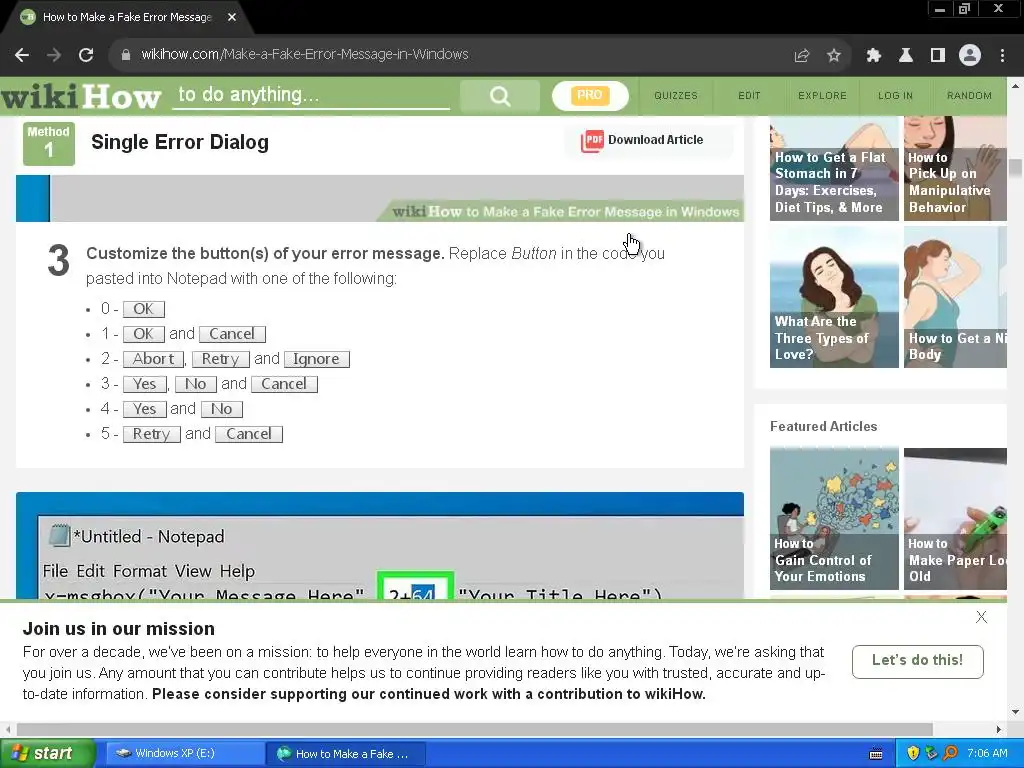This screenshot has width=1024, height=768.
Task: Open Chrome's three-dot menu
Action: [x=1002, y=56]
